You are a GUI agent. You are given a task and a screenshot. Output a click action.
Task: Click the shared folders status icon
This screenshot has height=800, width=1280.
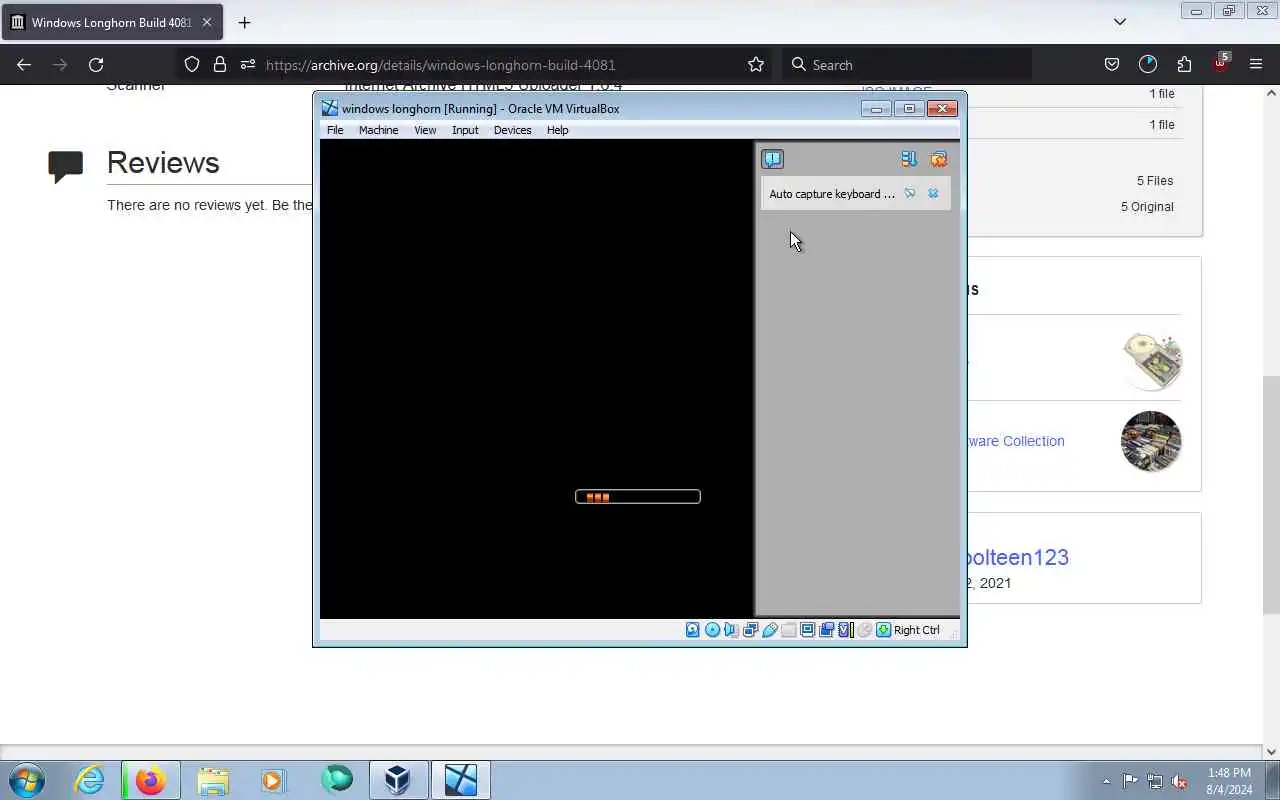788,630
